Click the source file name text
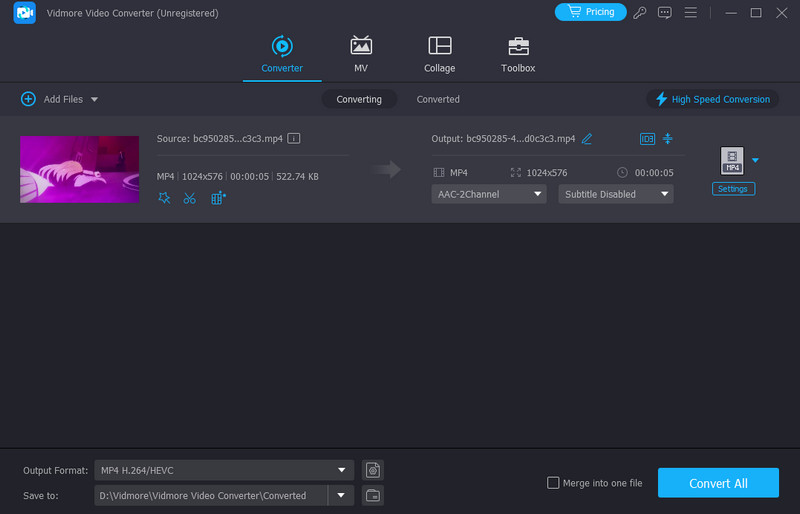Screen dimensions: 800x514 pos(238,138)
